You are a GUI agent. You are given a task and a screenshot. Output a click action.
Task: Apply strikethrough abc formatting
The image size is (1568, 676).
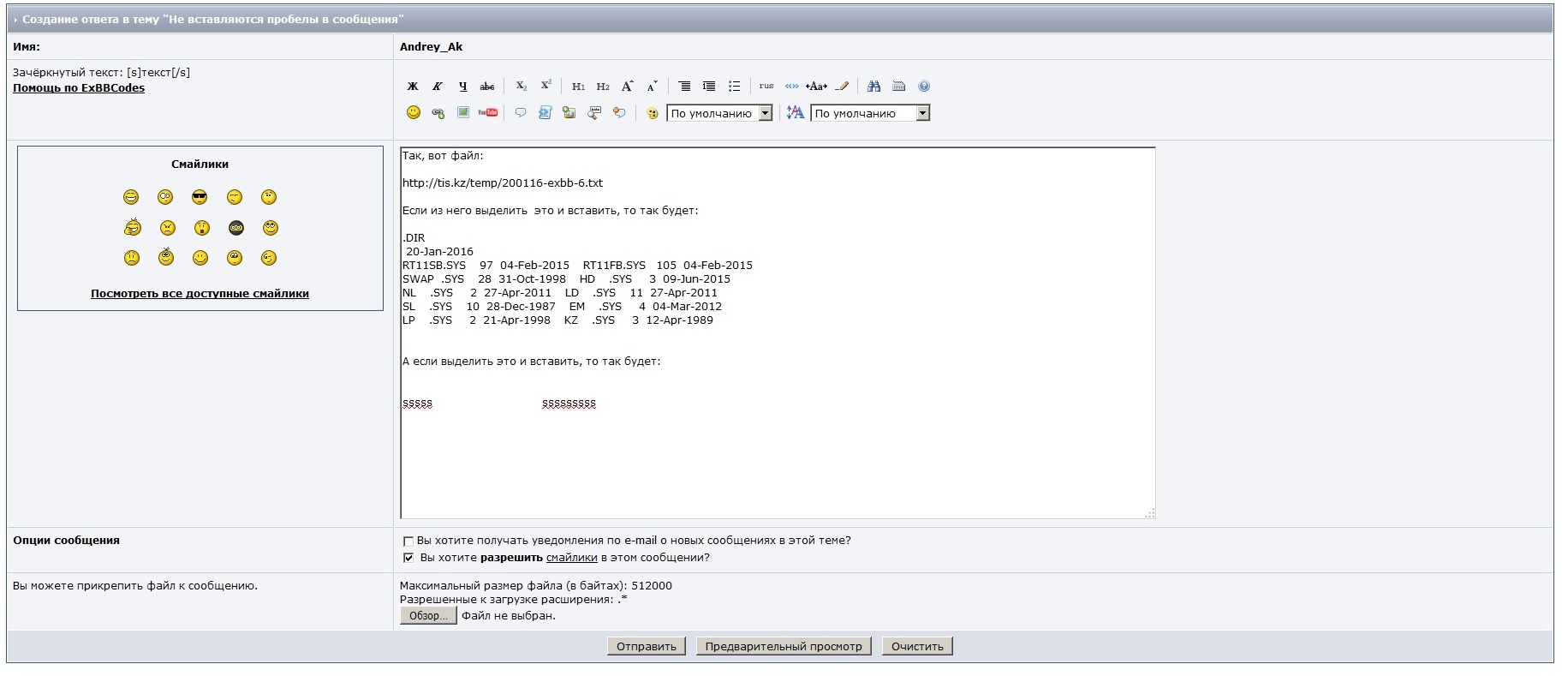click(486, 87)
